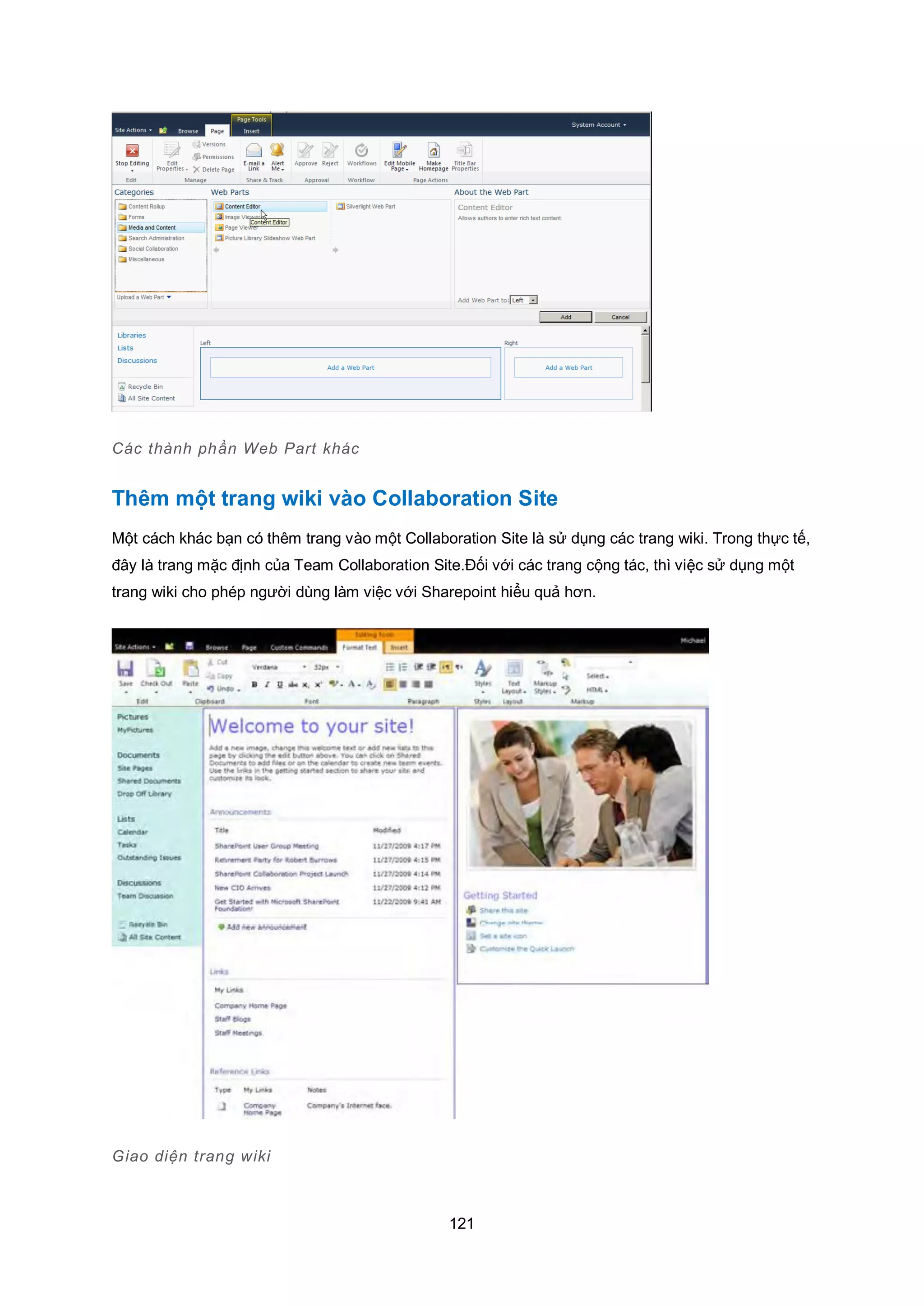The height and width of the screenshot is (1306, 924).
Task: Switch to the Format Text tab
Action: click(360, 647)
